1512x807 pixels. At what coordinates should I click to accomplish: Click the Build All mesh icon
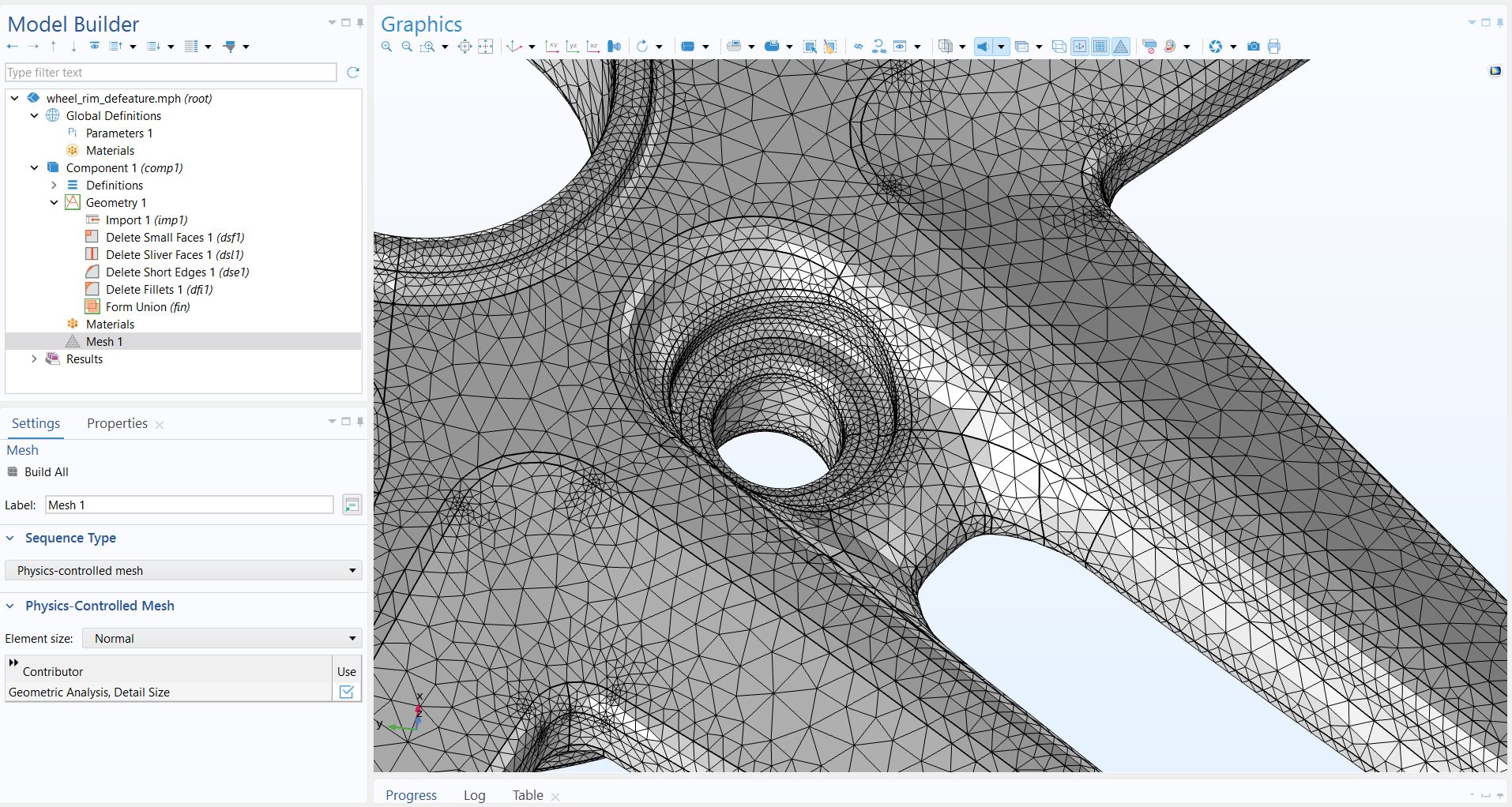[12, 472]
